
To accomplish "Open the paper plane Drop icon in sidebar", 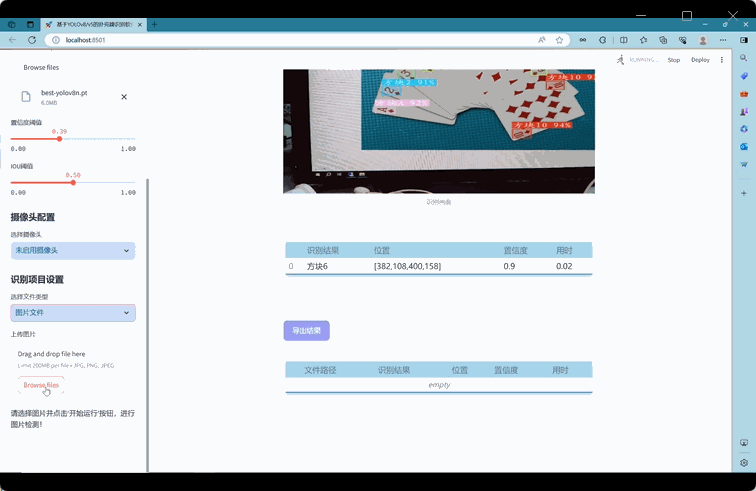I will click(743, 164).
